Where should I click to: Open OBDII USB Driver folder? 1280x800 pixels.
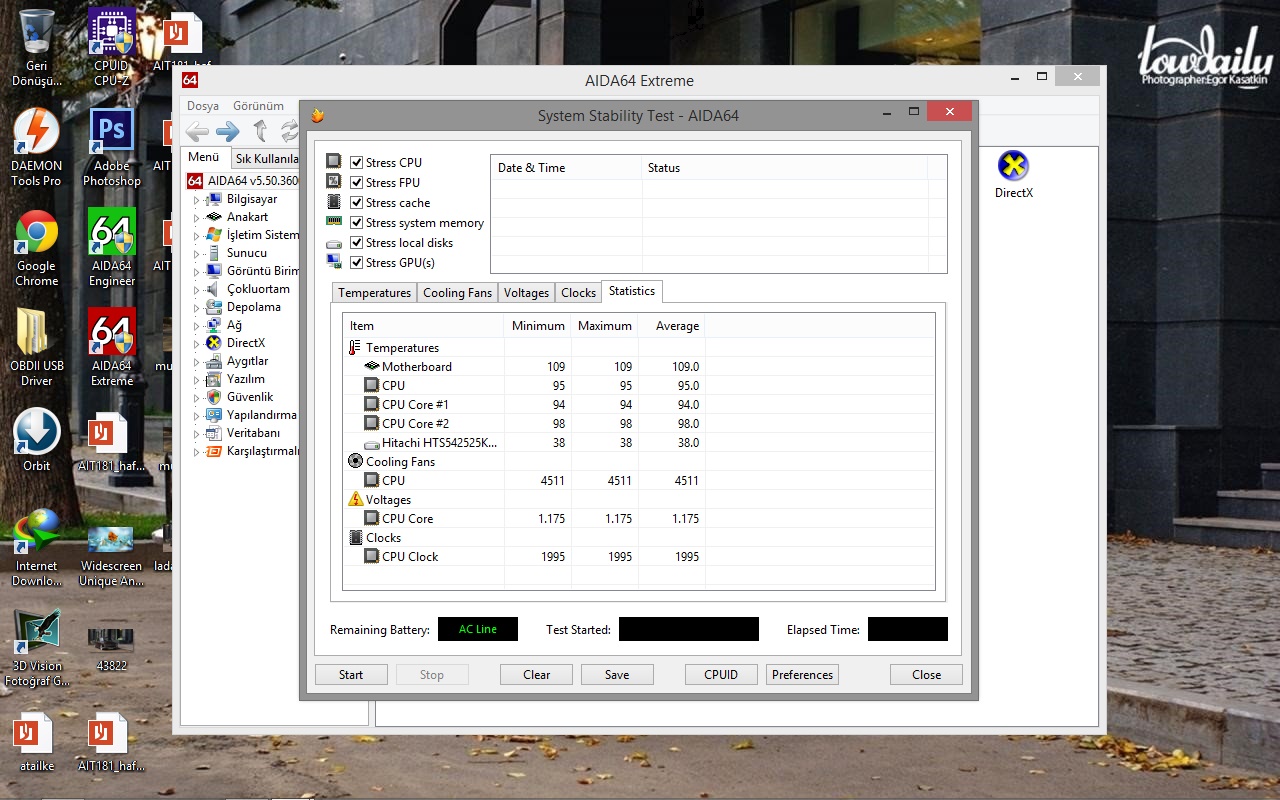(x=37, y=347)
